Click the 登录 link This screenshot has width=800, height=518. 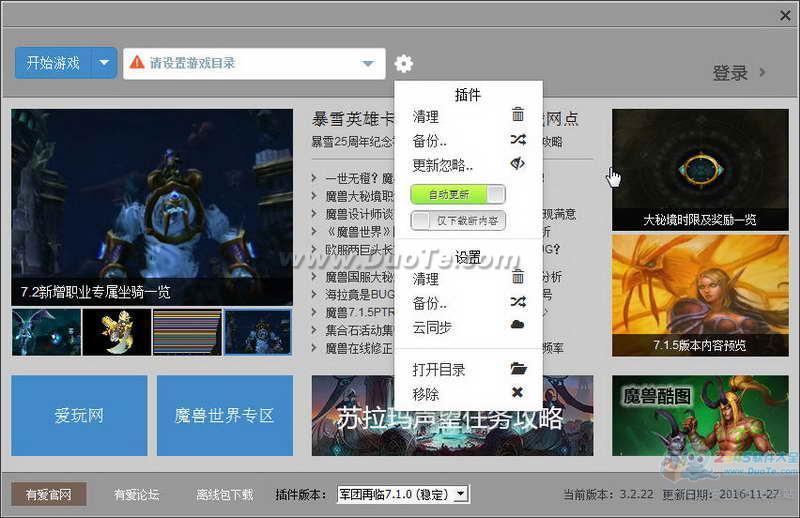(x=730, y=72)
